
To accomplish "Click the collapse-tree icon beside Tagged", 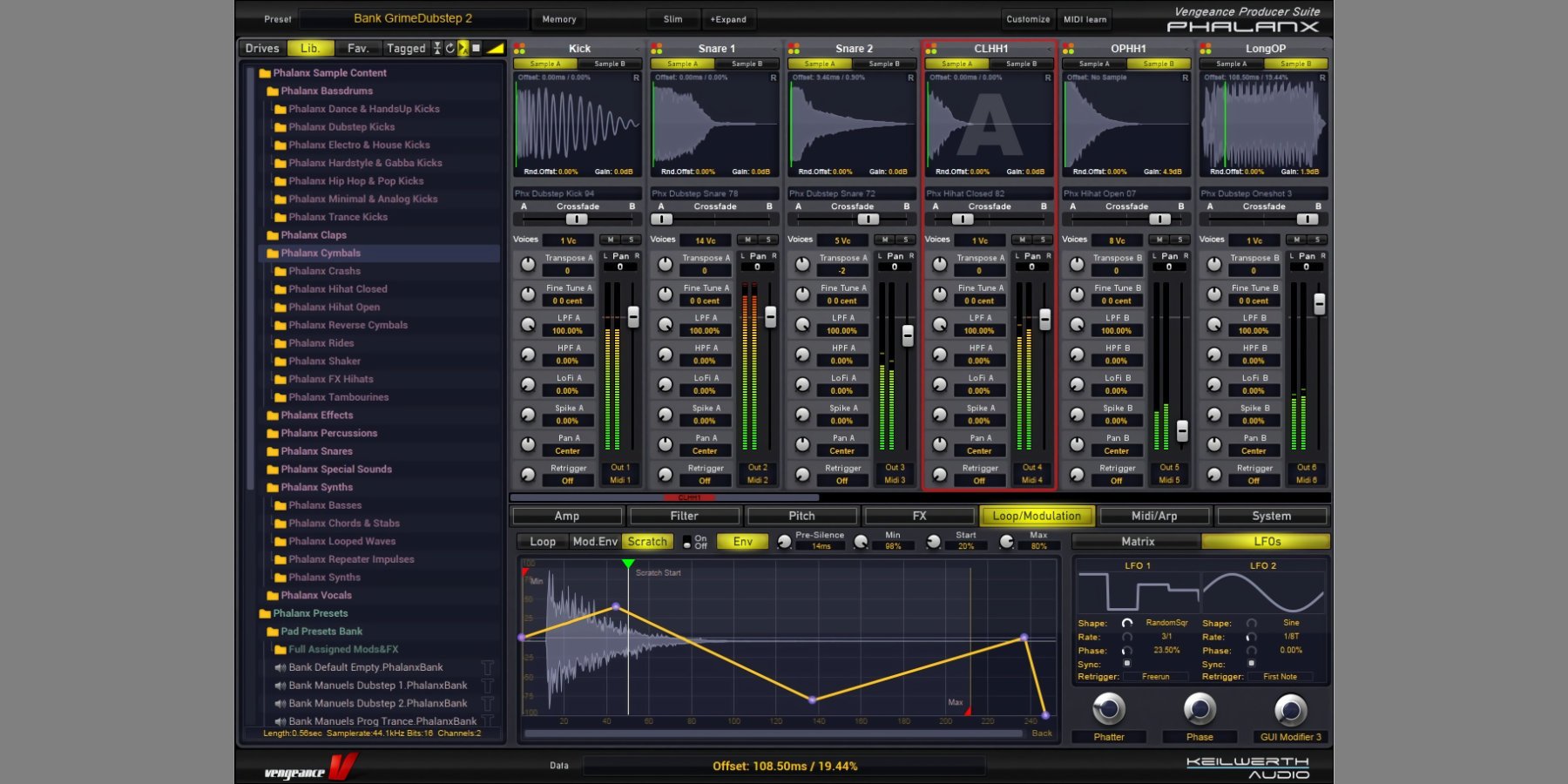I will pyautogui.click(x=437, y=48).
